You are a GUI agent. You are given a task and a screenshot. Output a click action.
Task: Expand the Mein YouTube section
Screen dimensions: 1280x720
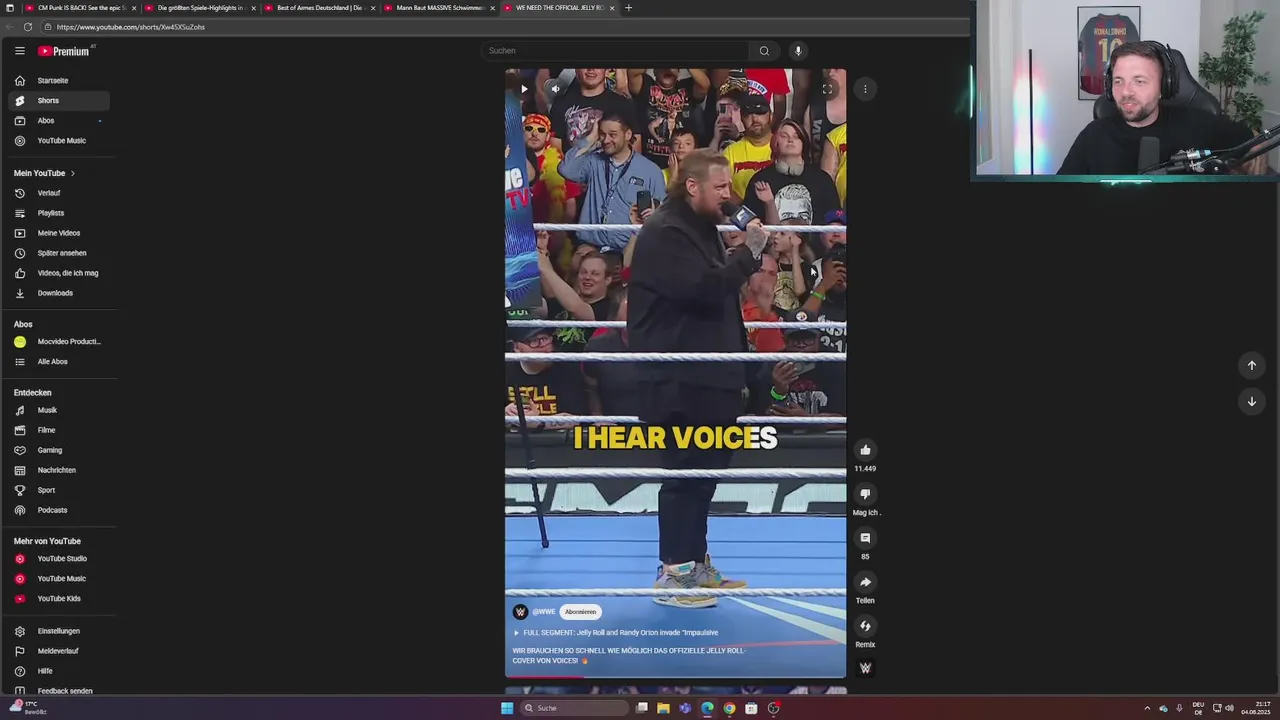click(x=44, y=173)
